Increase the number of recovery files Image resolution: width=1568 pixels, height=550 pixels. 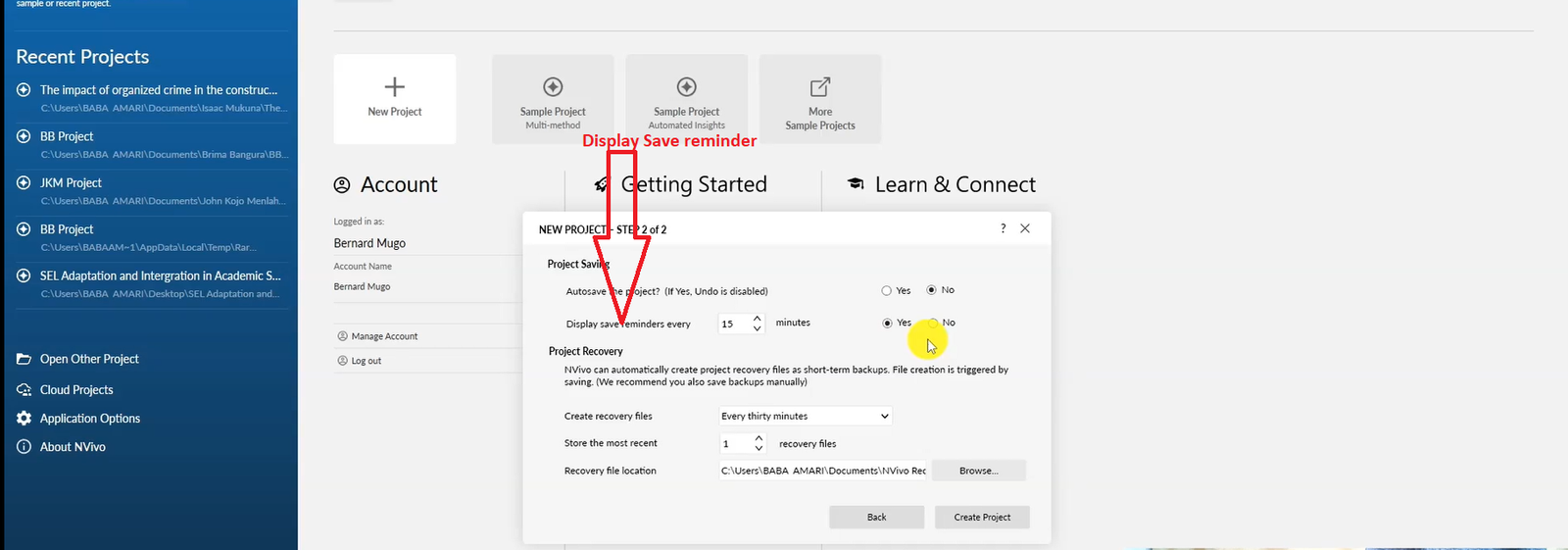coord(759,438)
